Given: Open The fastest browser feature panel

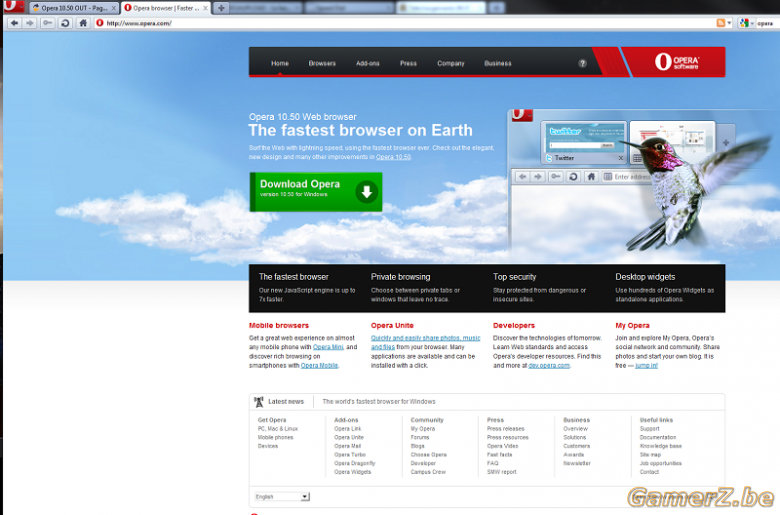Looking at the screenshot, I should coord(307,288).
